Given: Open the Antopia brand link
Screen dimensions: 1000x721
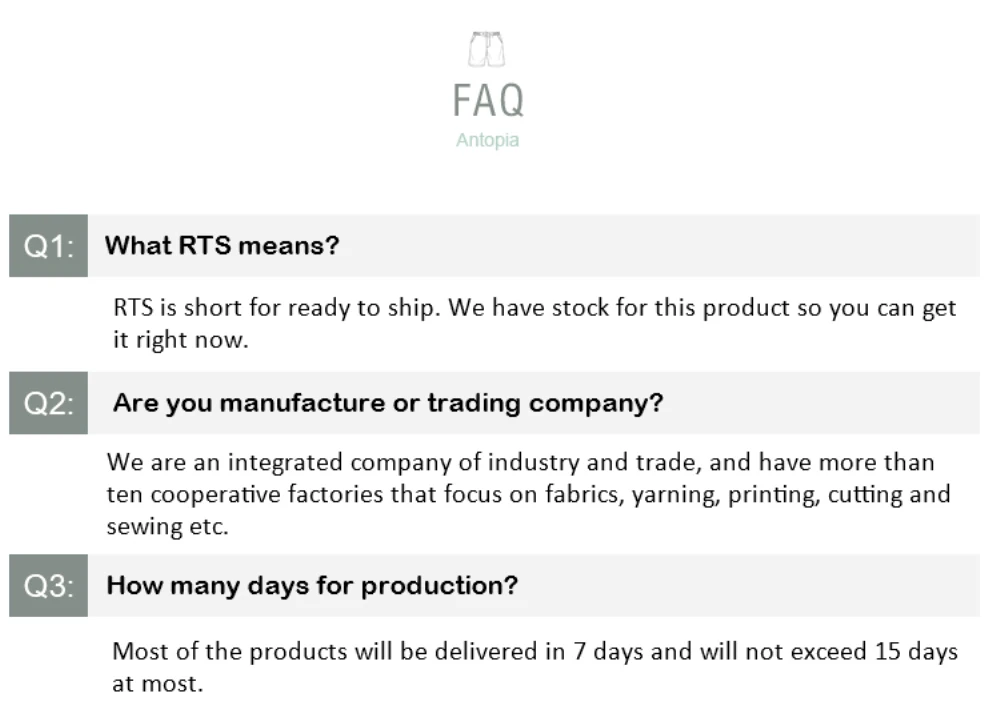Looking at the screenshot, I should [487, 140].
